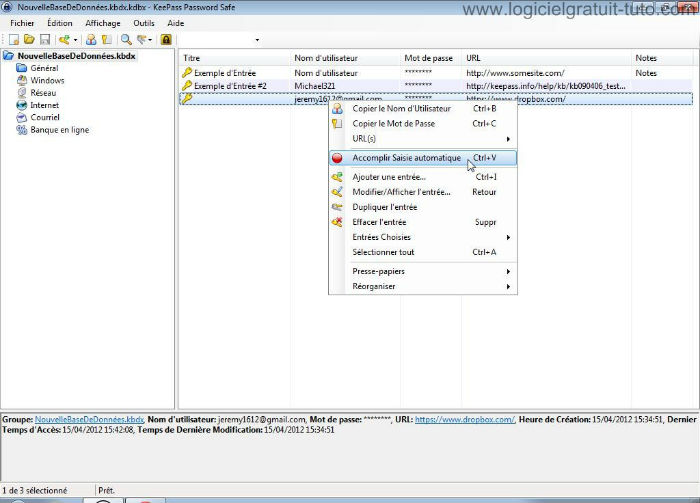700x503 pixels.
Task: Click the Général folder icon
Action: (x=21, y=68)
